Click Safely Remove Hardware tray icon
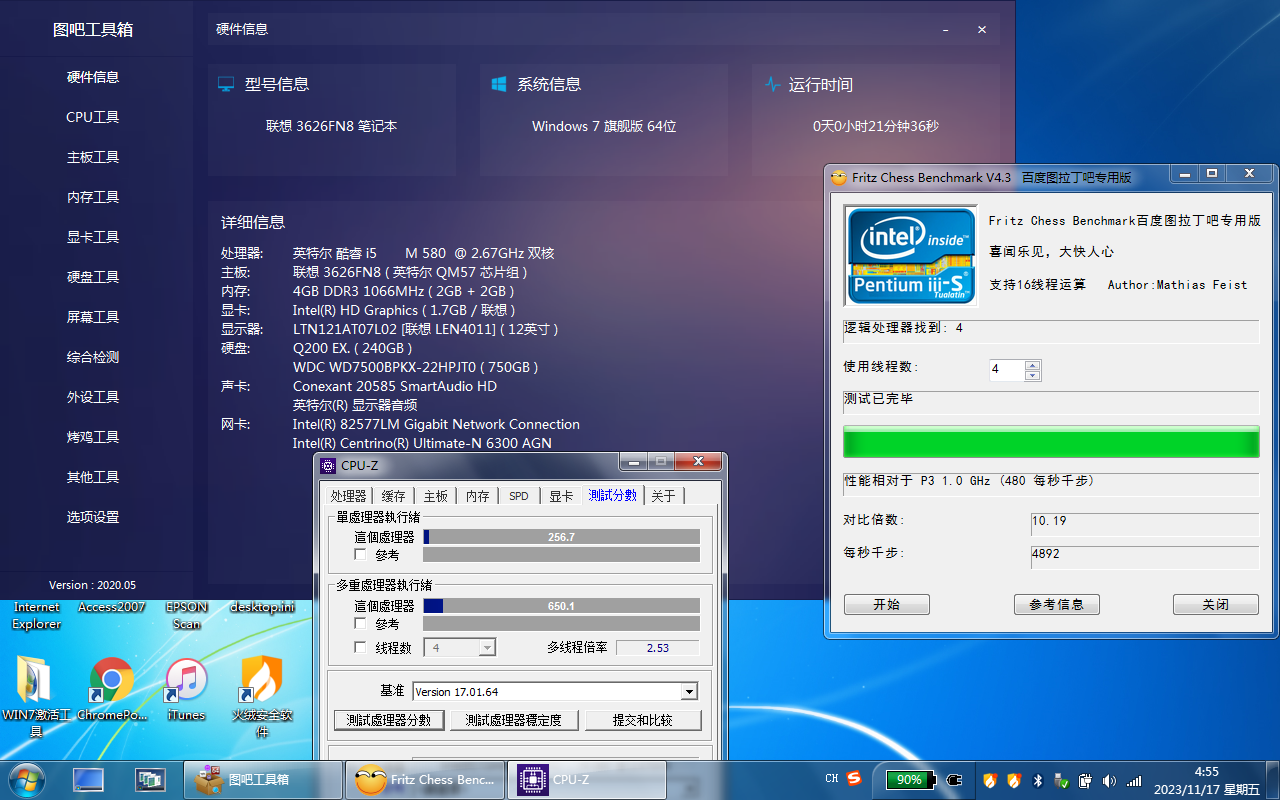Viewport: 1280px width, 800px height. 1061,780
